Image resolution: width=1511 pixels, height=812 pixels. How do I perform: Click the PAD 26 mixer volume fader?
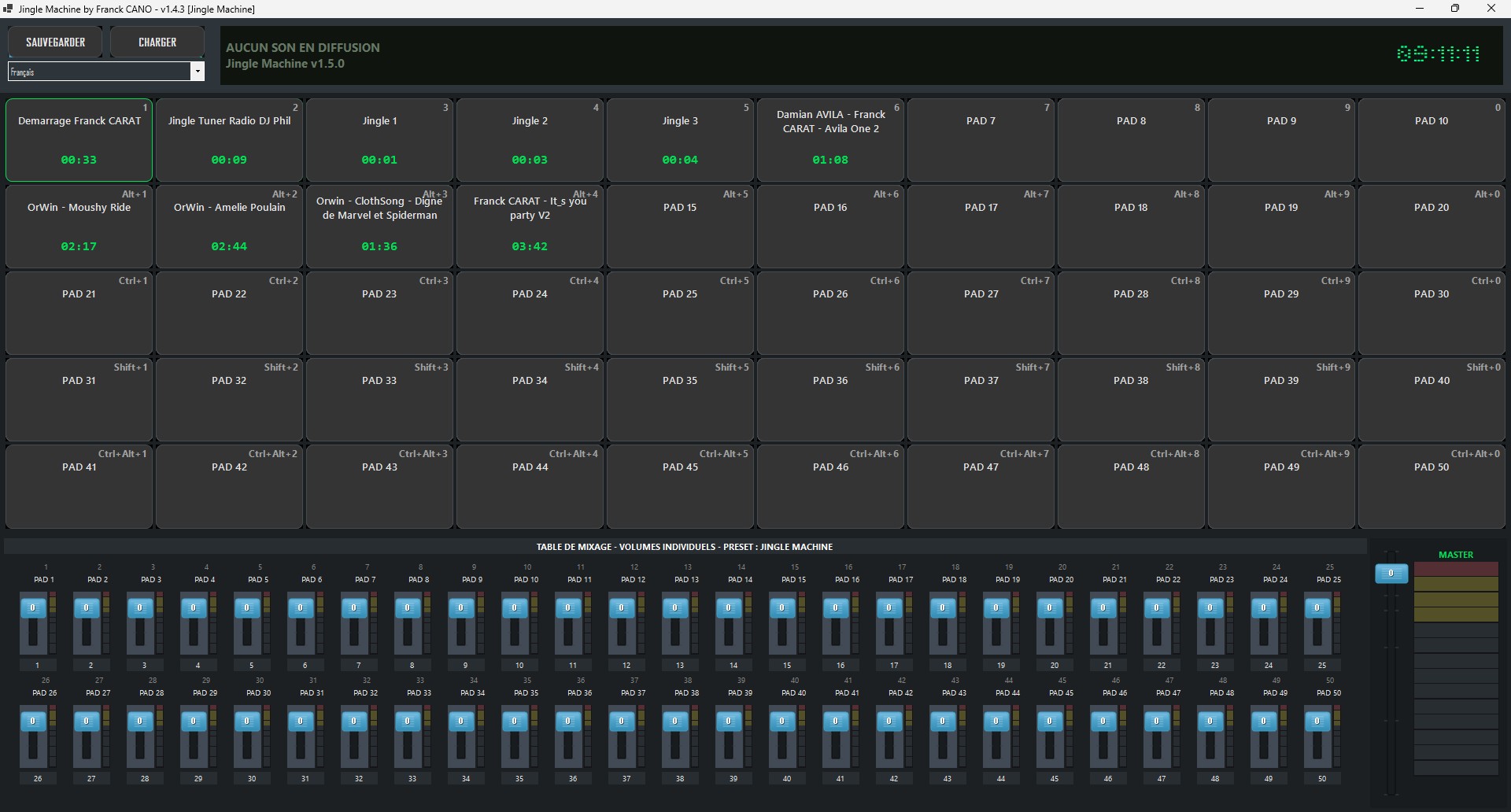pos(33,721)
